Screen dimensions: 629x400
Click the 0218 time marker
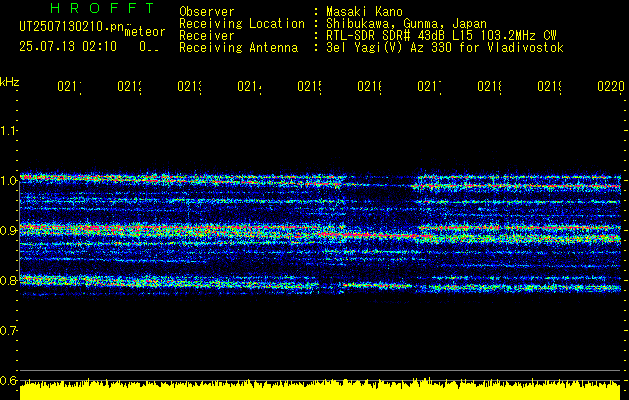tap(489, 86)
